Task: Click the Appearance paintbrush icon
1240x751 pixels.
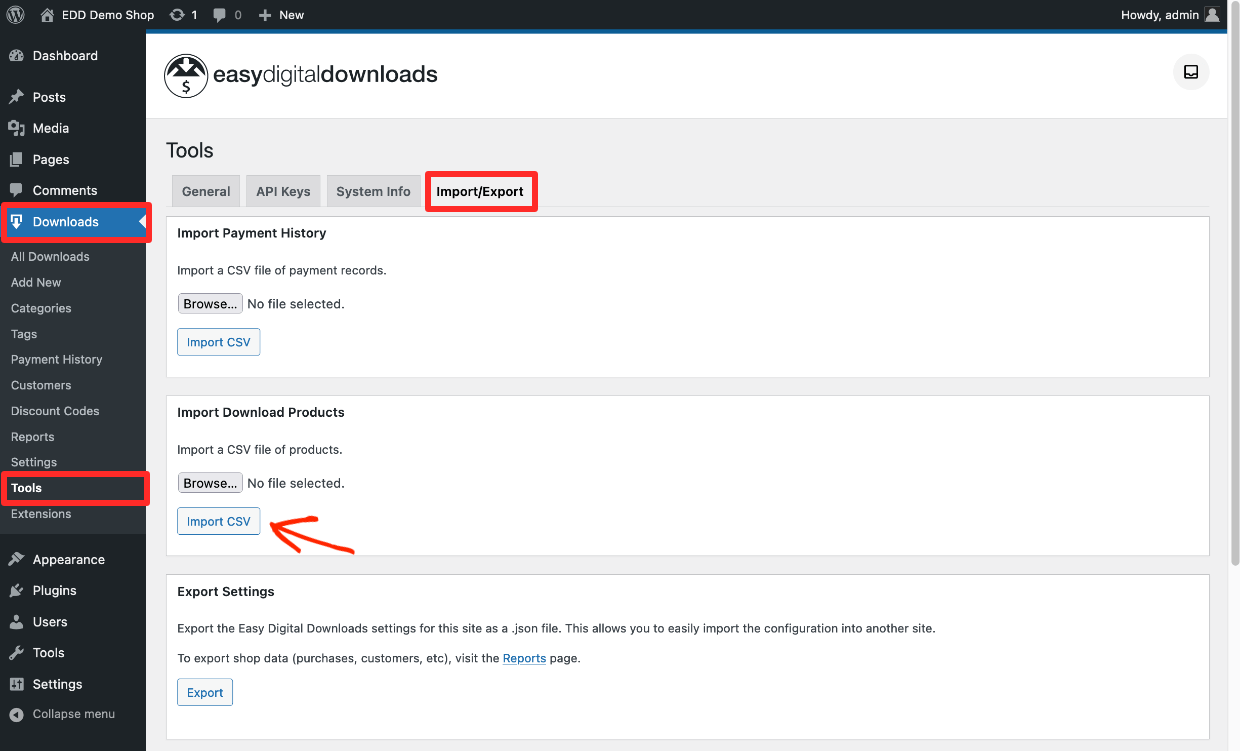Action: tap(16, 559)
